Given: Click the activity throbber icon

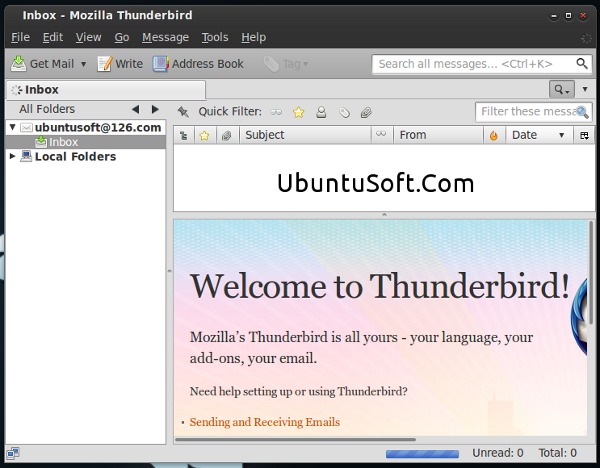Looking at the screenshot, I should [586, 38].
